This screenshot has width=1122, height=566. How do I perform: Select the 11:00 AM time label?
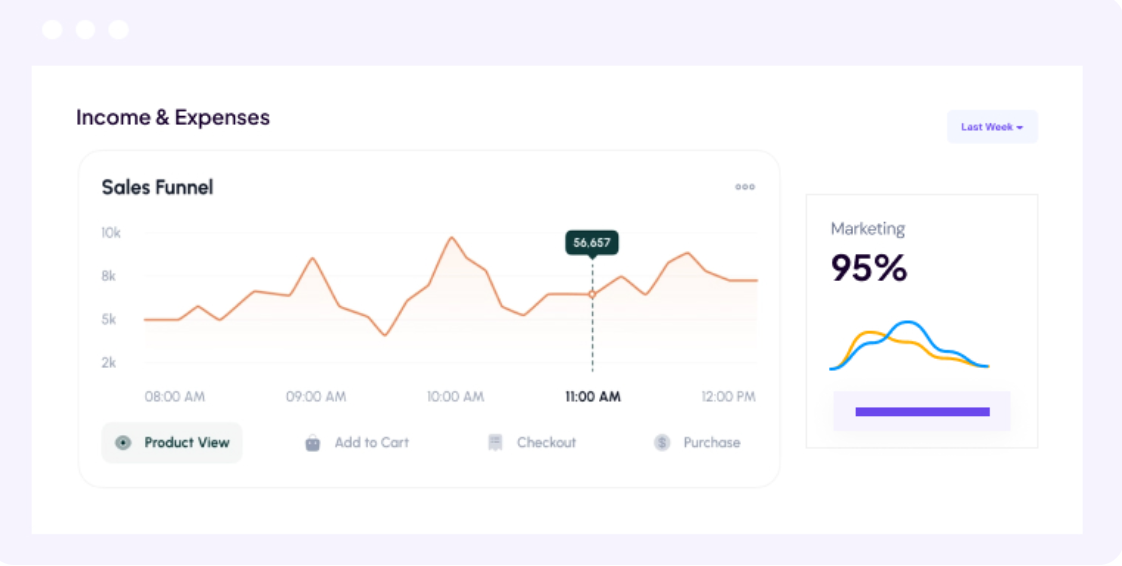592,397
